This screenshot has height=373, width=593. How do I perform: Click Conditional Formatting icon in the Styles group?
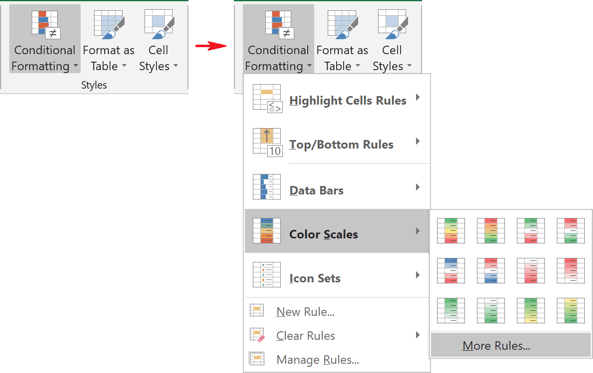[x=45, y=25]
